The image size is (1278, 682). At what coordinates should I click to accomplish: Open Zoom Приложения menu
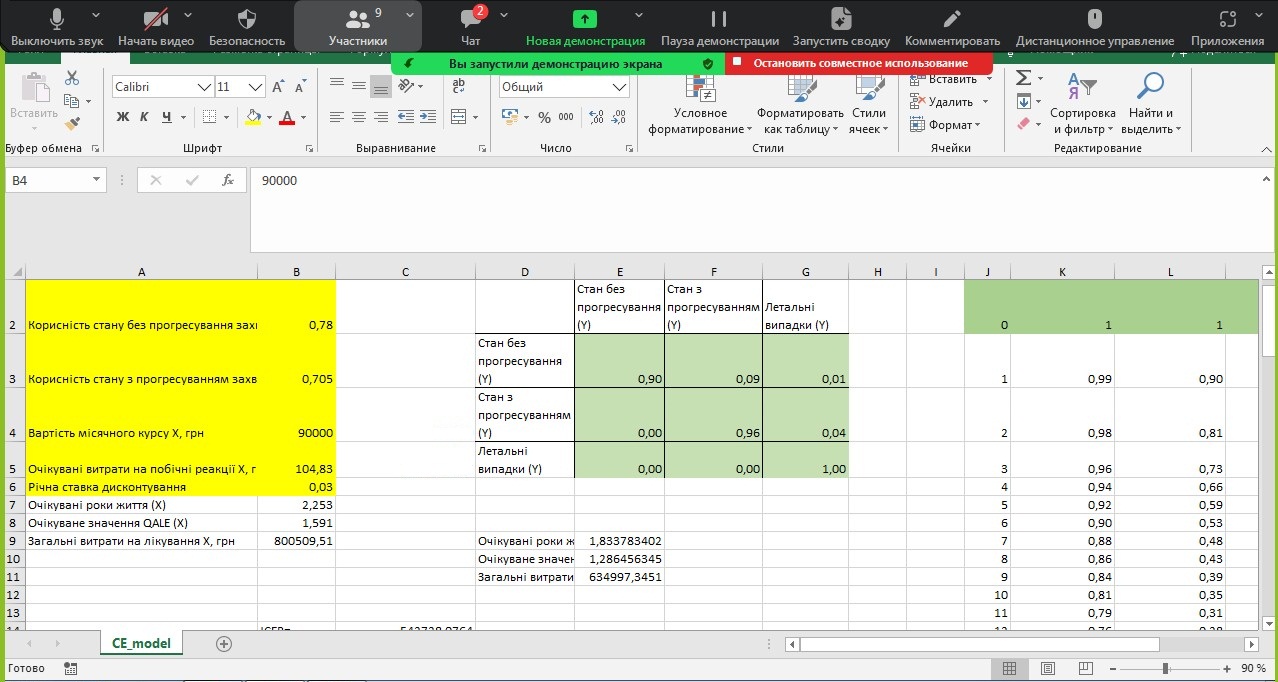click(x=1227, y=27)
